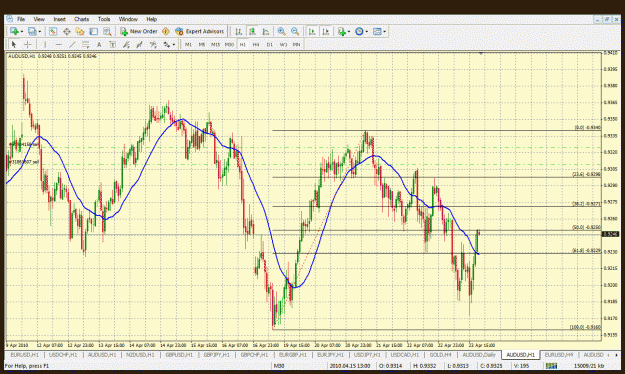
Task: Switch to the EURUSD,H4 chart tab
Action: point(559,354)
